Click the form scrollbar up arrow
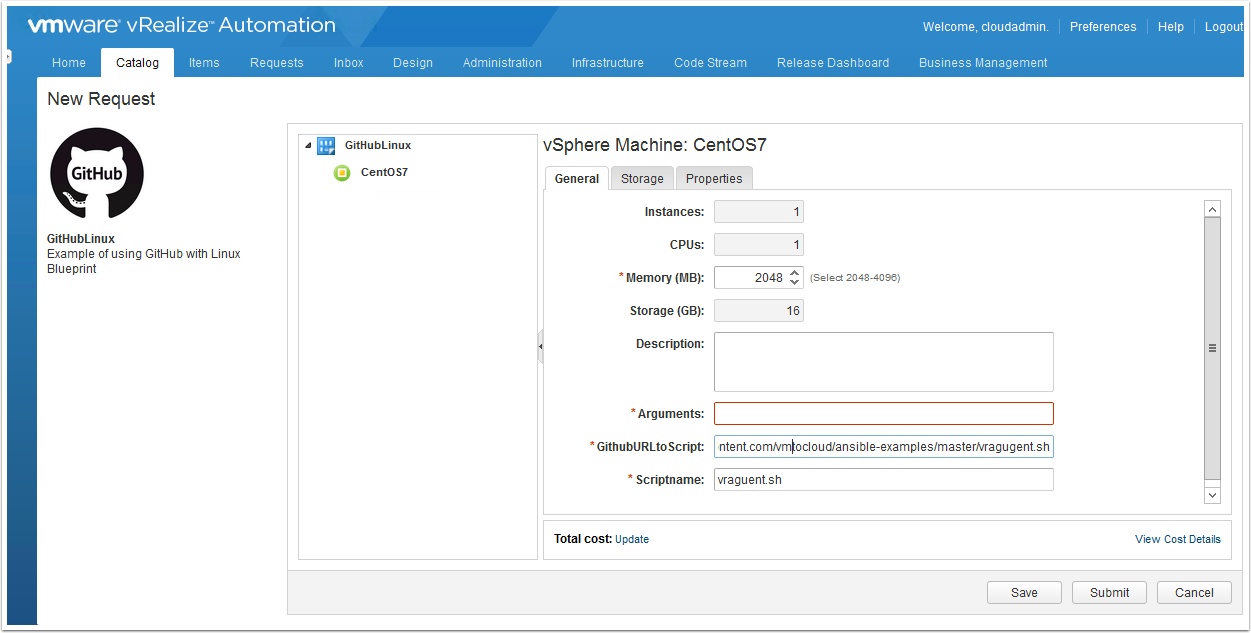1251x633 pixels. click(x=1212, y=209)
